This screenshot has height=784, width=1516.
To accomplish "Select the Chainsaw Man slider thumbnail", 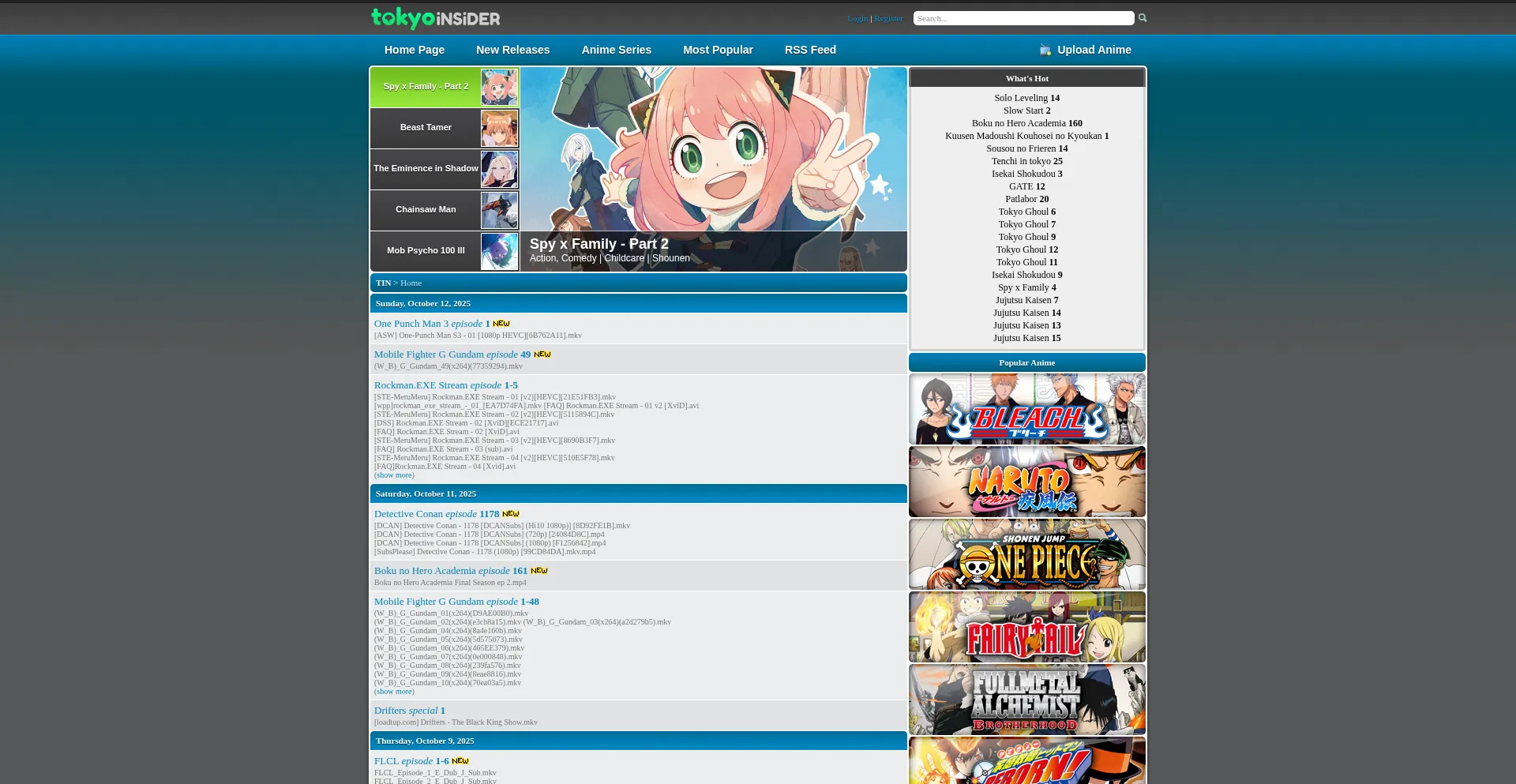I will 499,210.
